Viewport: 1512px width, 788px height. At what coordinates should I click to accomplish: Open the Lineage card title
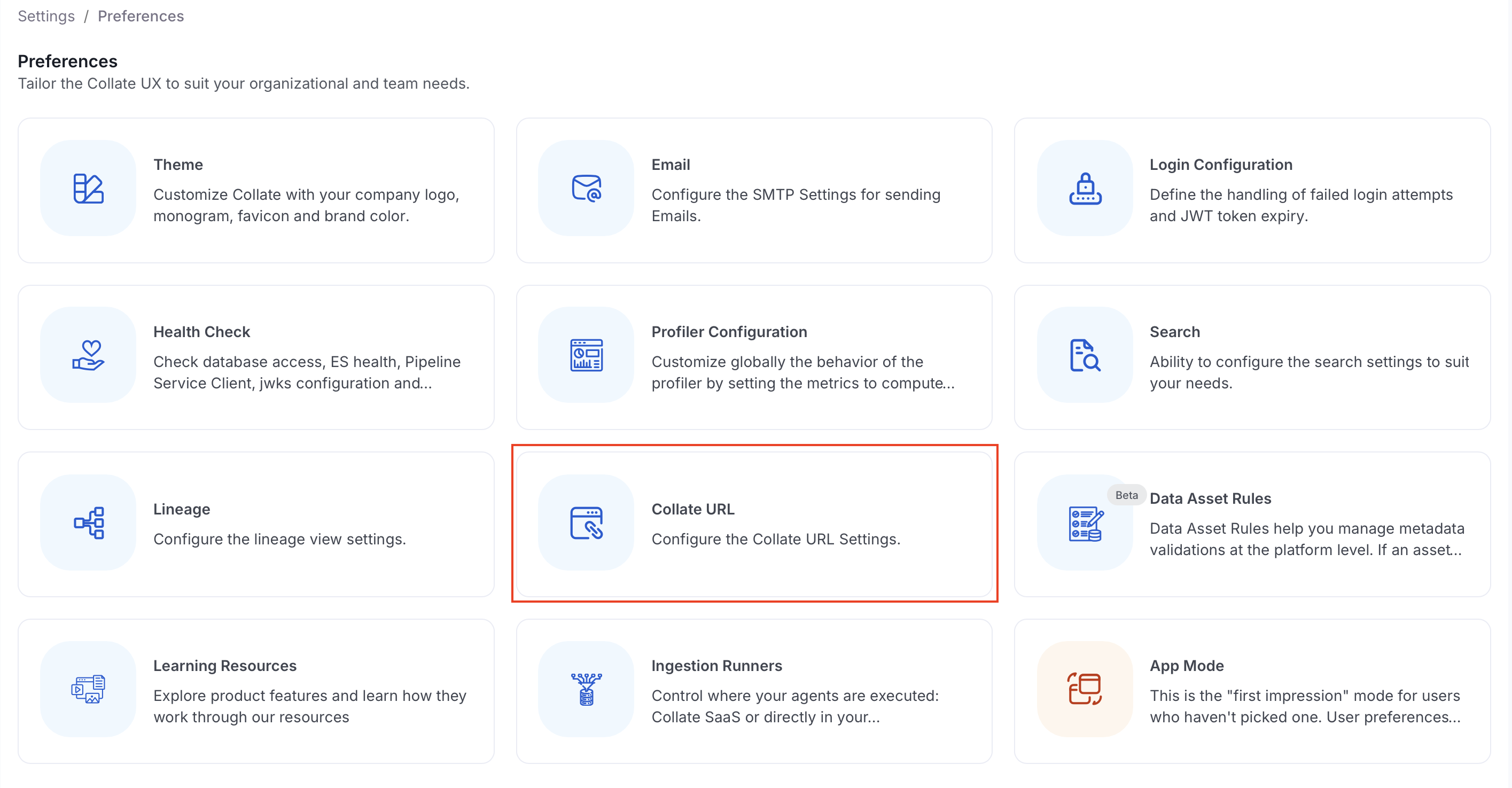(181, 509)
